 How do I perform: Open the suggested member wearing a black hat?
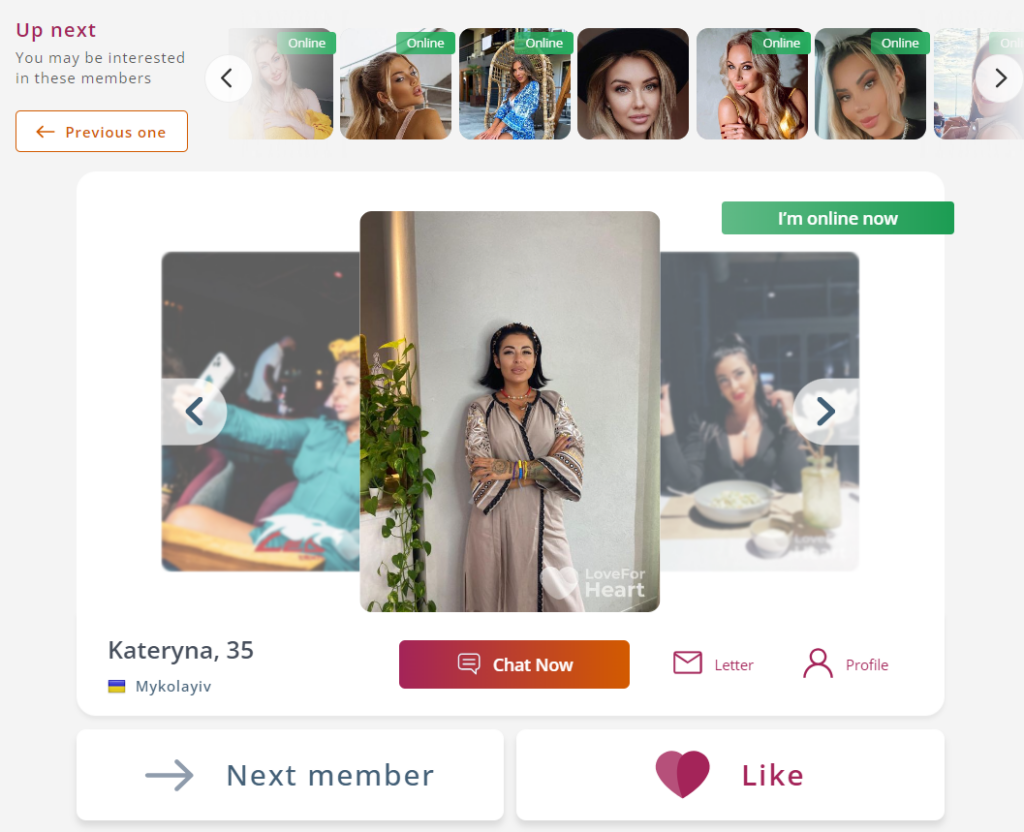click(x=633, y=84)
